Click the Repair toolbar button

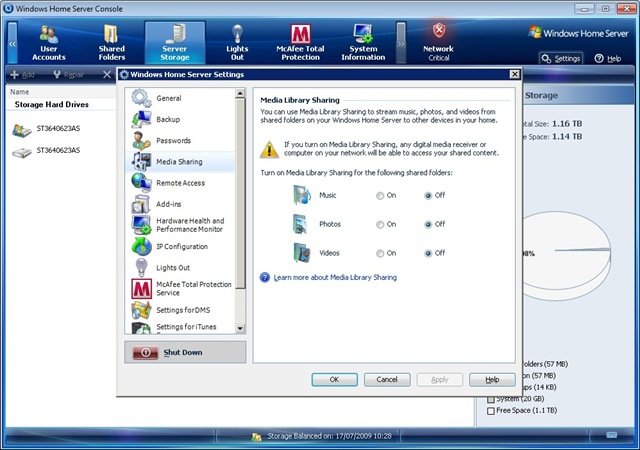68,75
